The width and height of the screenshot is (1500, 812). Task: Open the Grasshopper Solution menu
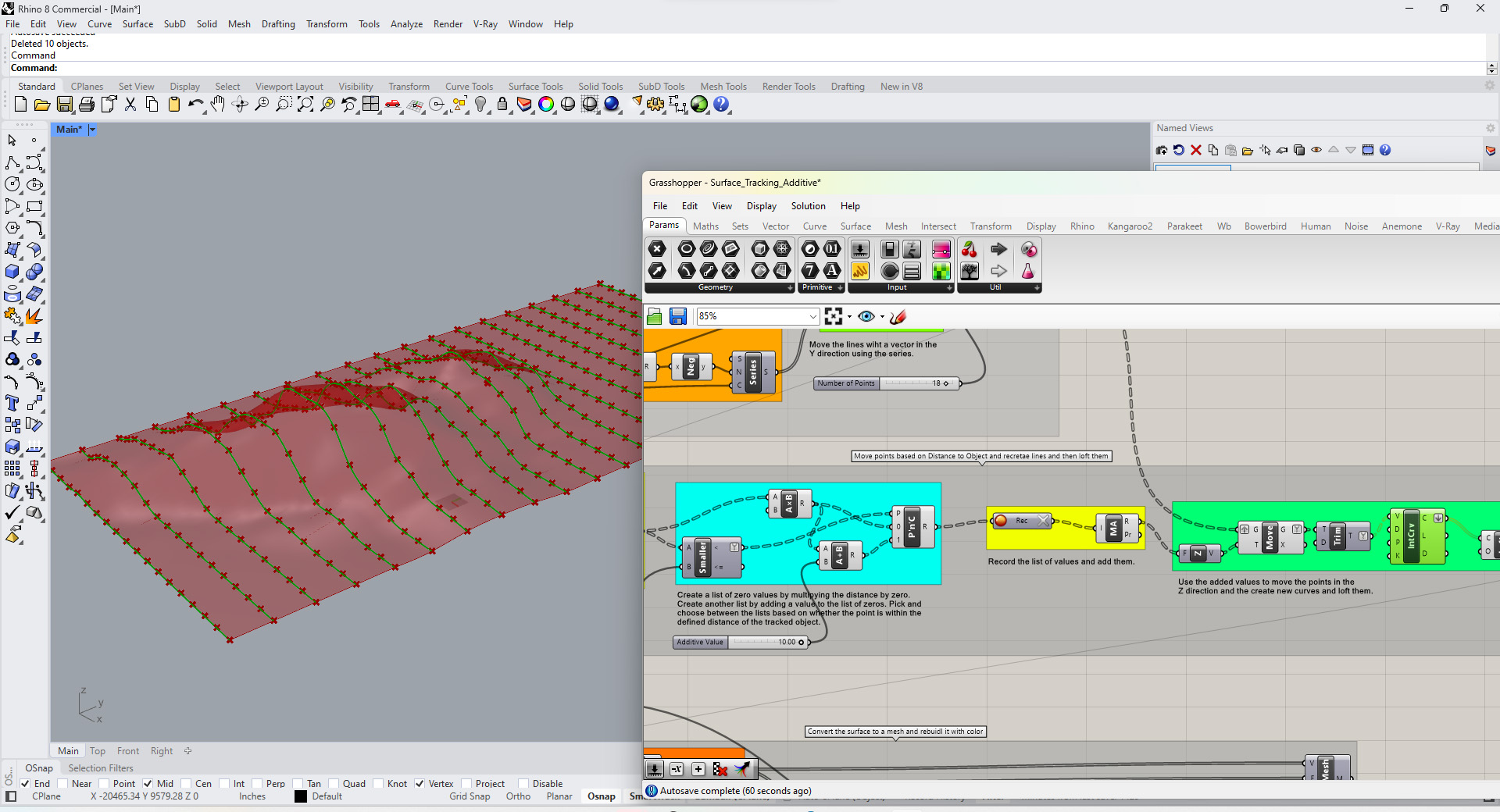coord(808,206)
